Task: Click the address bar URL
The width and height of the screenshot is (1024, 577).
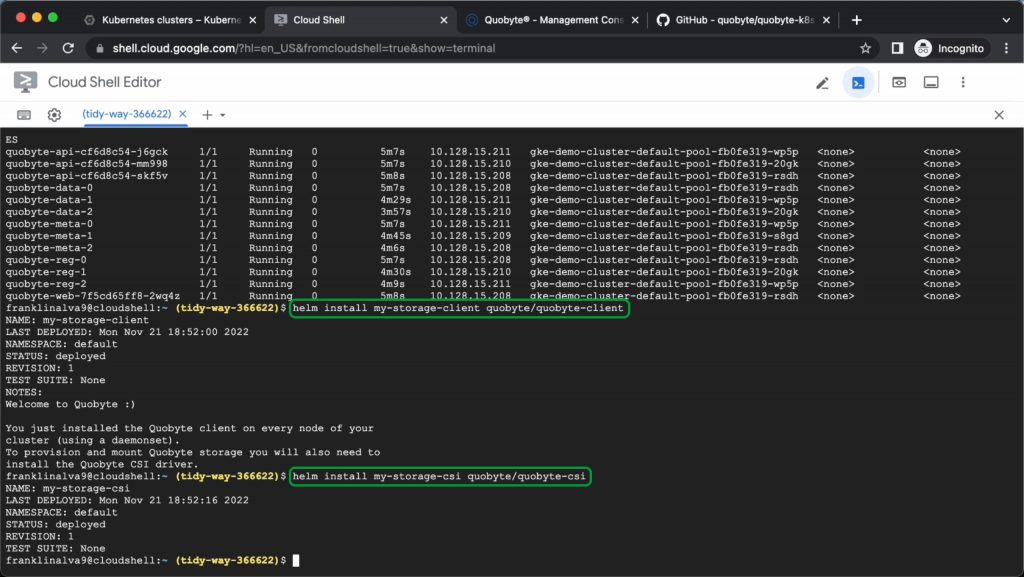Action: (x=304, y=48)
